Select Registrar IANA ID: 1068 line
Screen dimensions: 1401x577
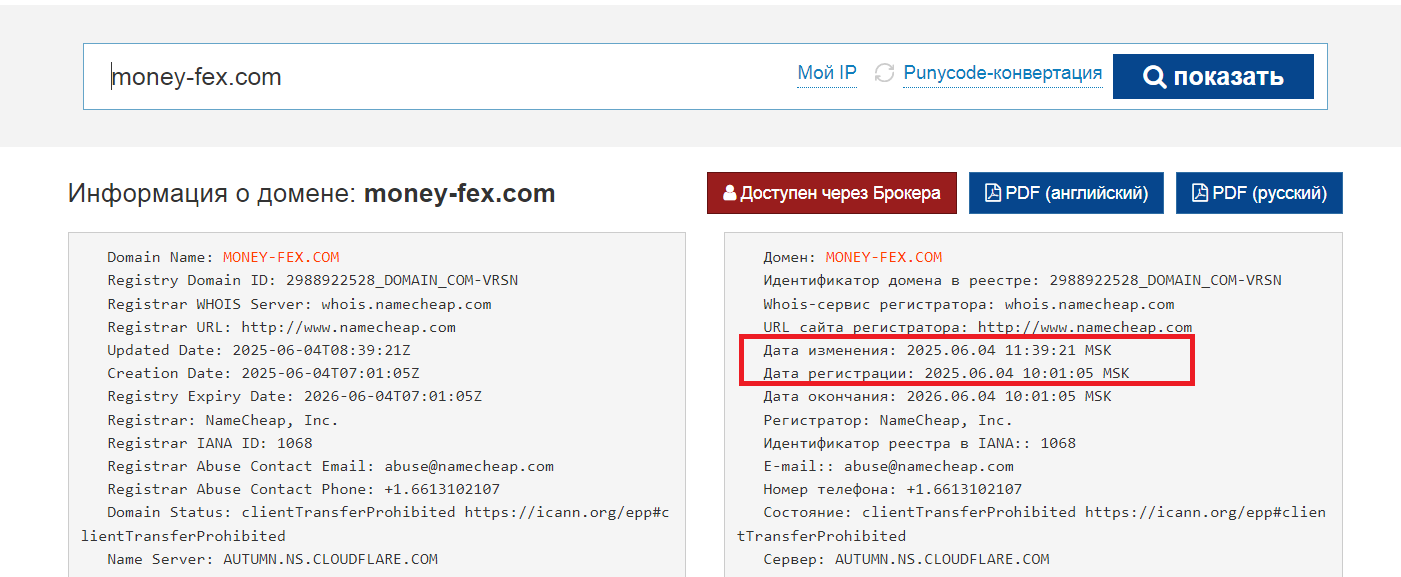(x=210, y=443)
